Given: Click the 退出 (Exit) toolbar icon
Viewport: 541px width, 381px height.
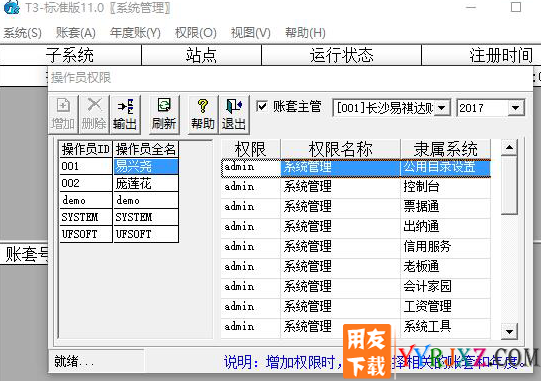Looking at the screenshot, I should tap(234, 115).
